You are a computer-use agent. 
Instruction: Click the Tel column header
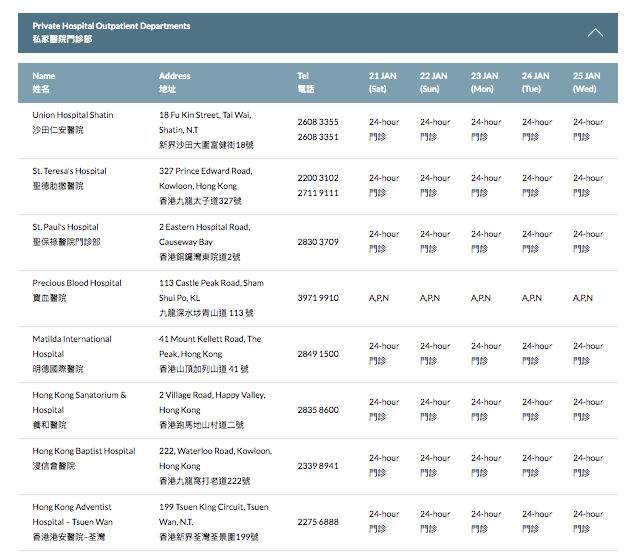tap(304, 82)
